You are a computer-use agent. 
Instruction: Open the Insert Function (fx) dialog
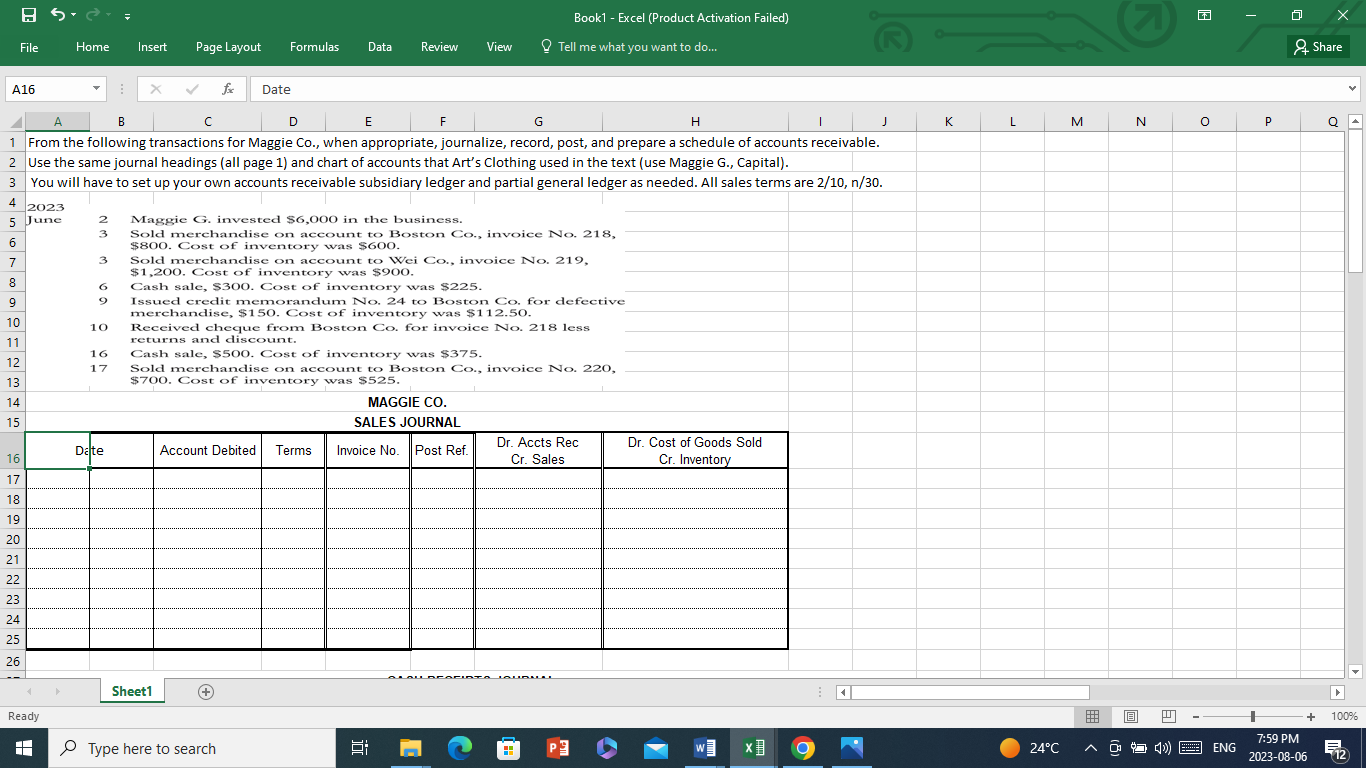(x=228, y=88)
